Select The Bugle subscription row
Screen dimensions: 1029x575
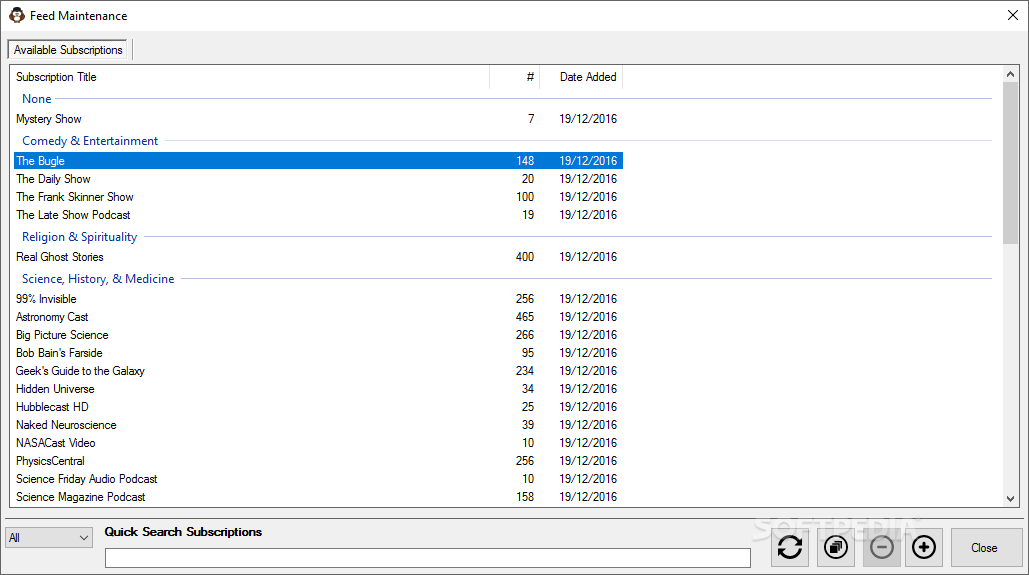tap(318, 161)
